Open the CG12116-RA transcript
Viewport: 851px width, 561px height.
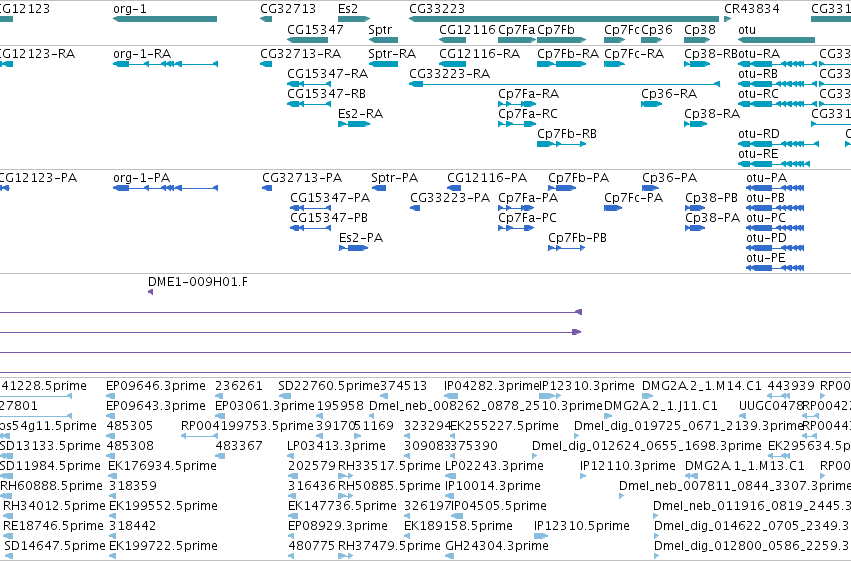pos(453,64)
